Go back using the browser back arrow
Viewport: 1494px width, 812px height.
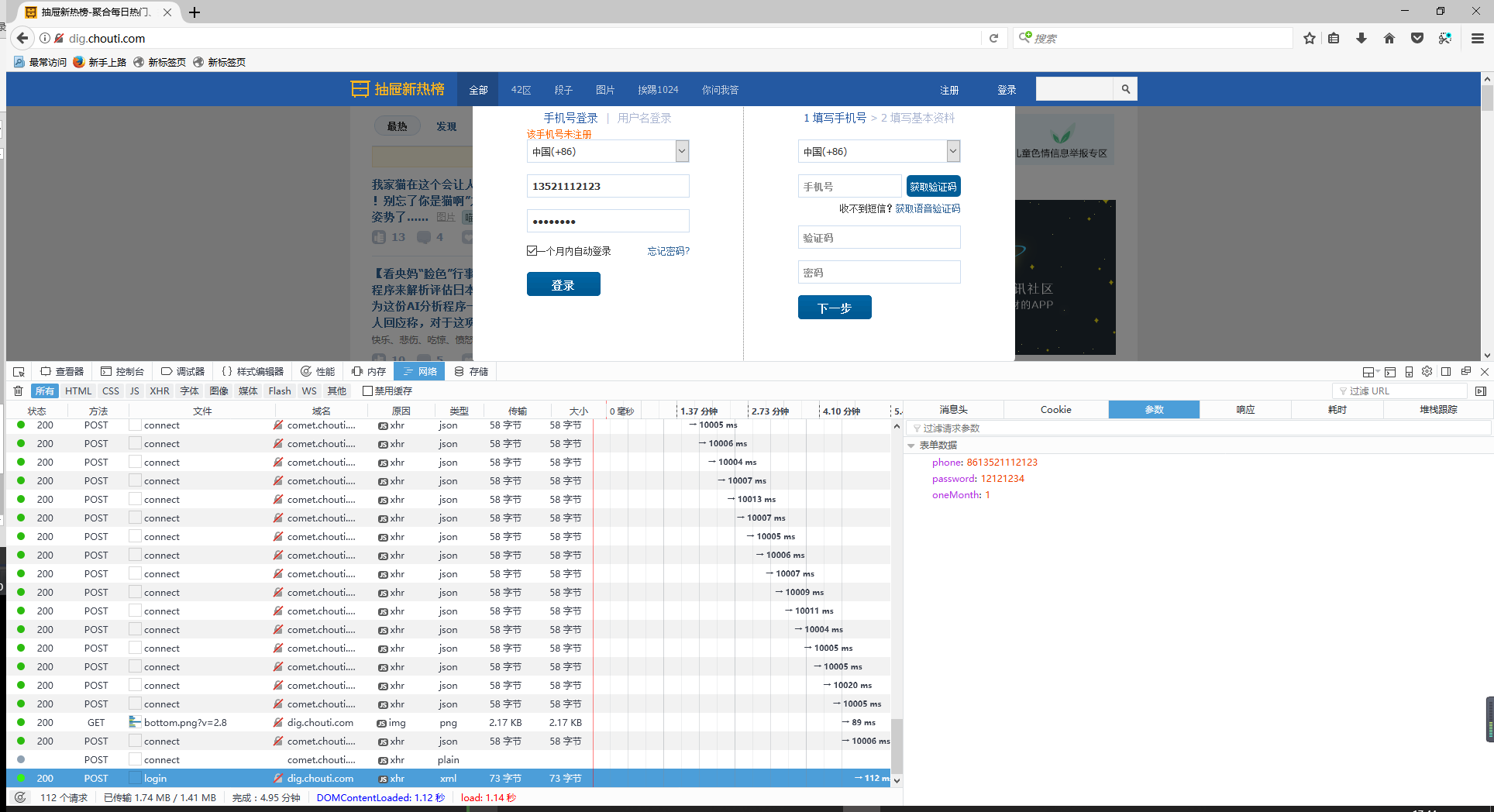(22, 38)
